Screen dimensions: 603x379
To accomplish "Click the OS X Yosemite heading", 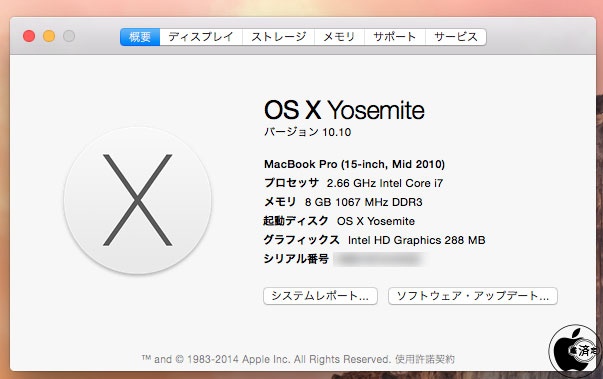I will click(344, 110).
